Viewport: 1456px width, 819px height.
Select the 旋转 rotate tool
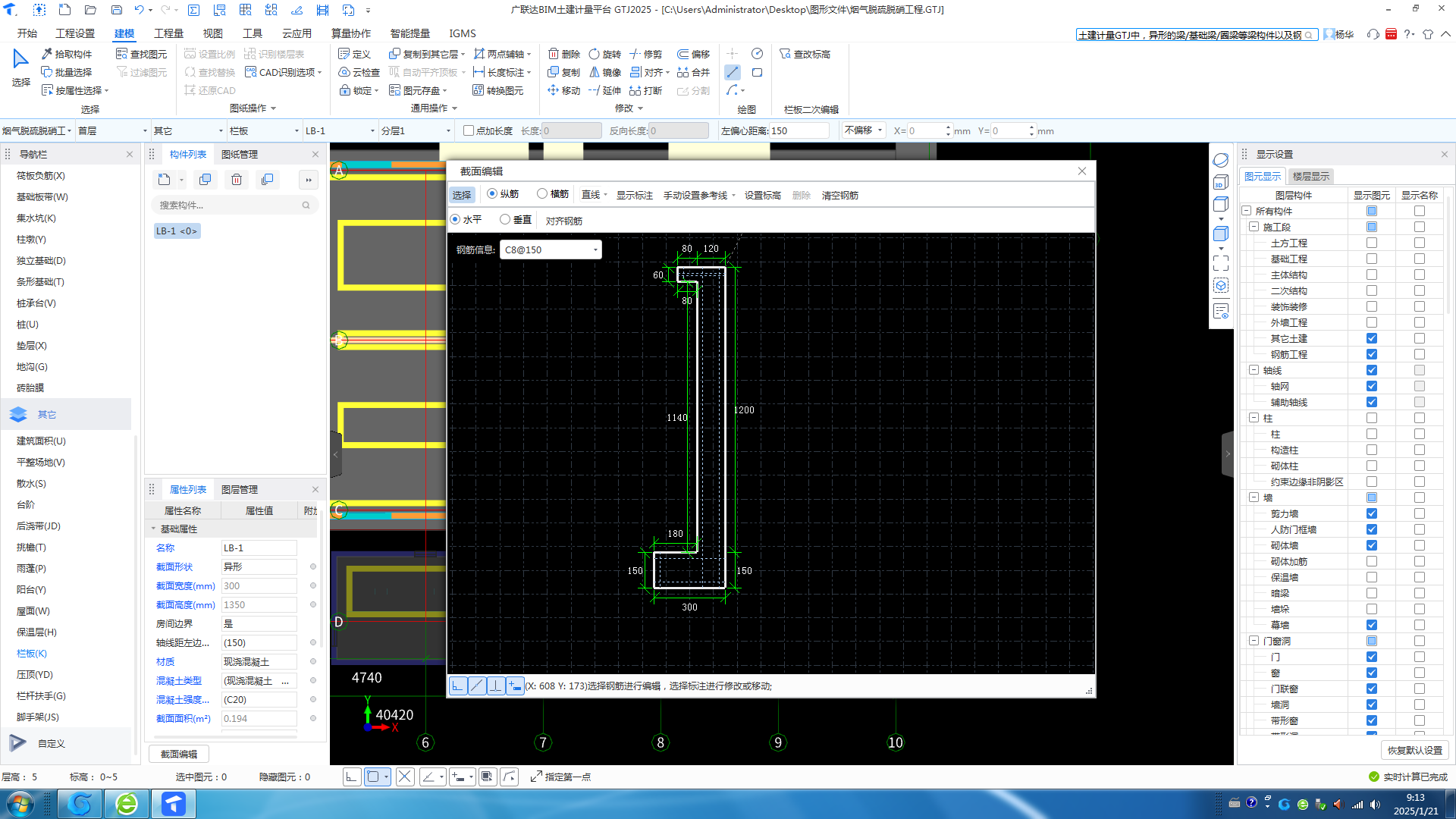click(604, 54)
